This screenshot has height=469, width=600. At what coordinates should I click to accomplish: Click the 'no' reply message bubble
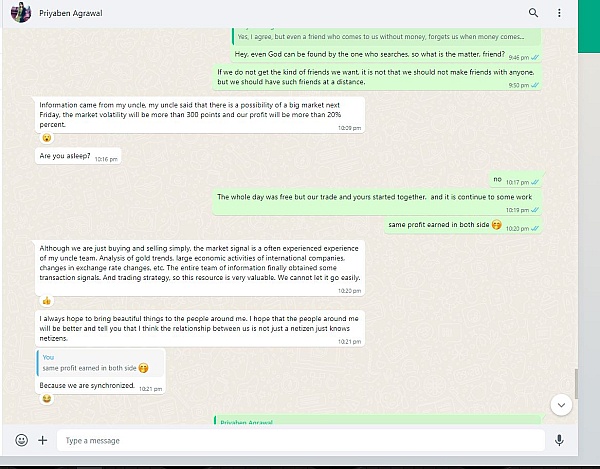point(515,179)
